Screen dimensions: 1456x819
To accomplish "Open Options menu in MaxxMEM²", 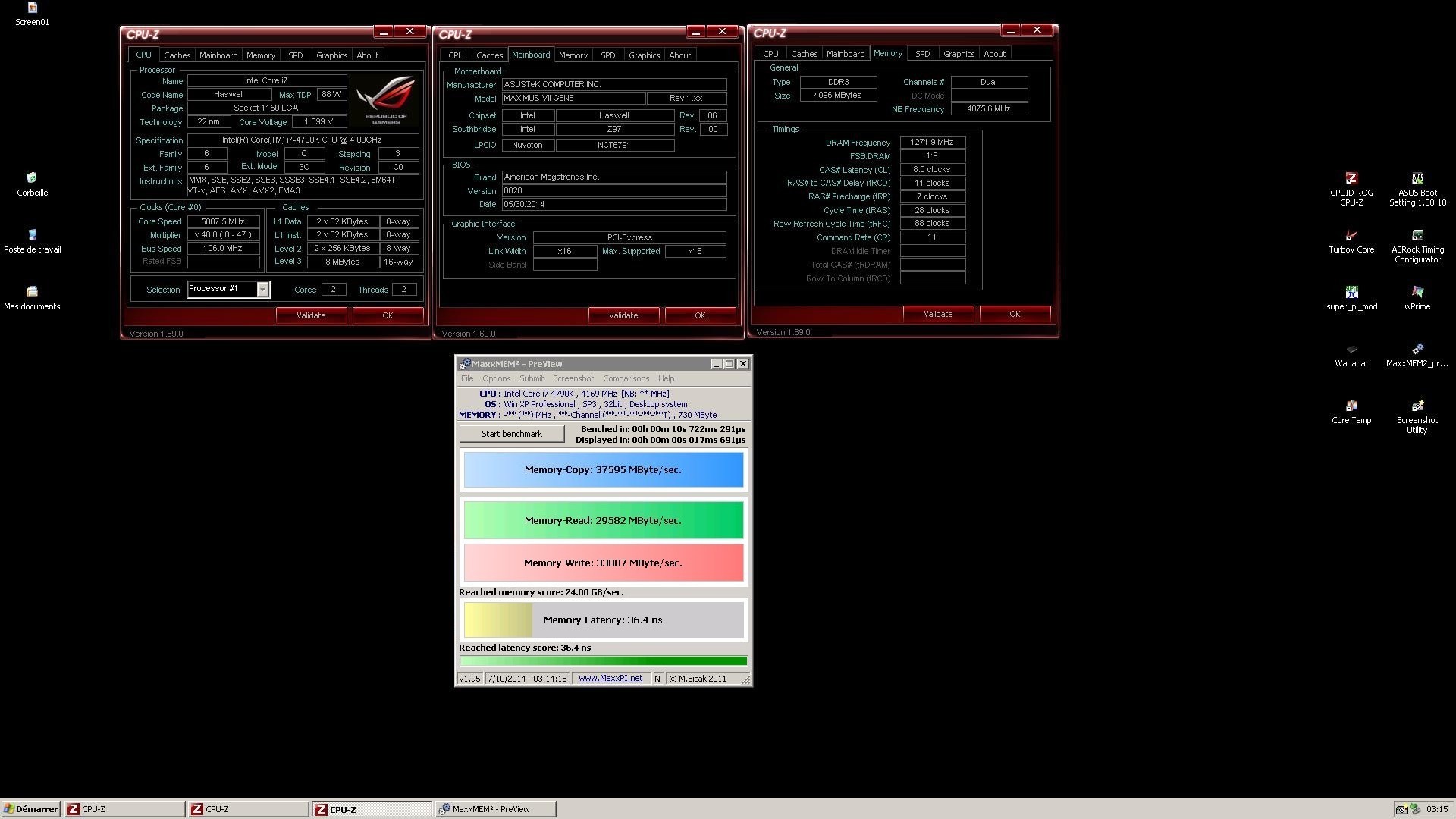I will [496, 378].
